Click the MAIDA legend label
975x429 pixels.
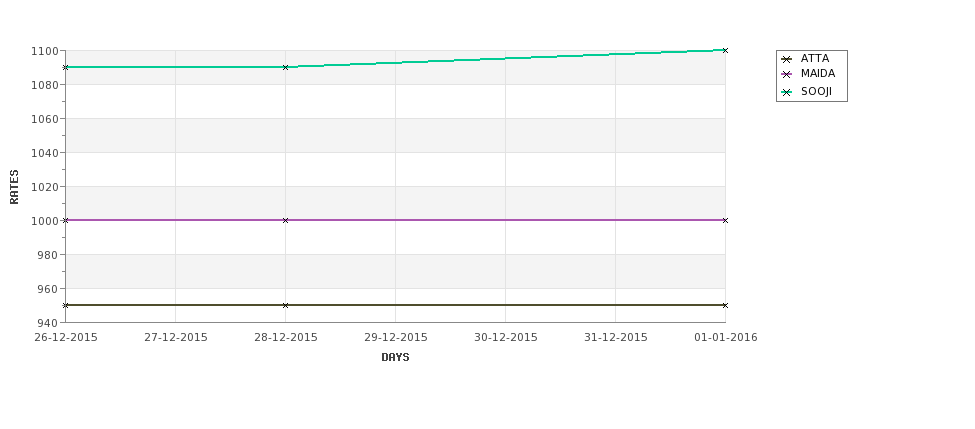coord(818,73)
